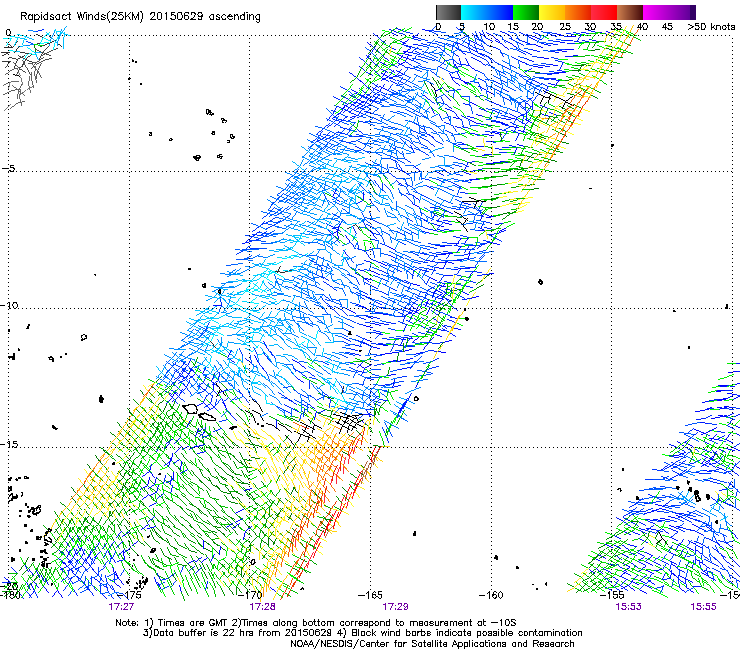Click the yellow 20–25 knots color segment

point(552,12)
